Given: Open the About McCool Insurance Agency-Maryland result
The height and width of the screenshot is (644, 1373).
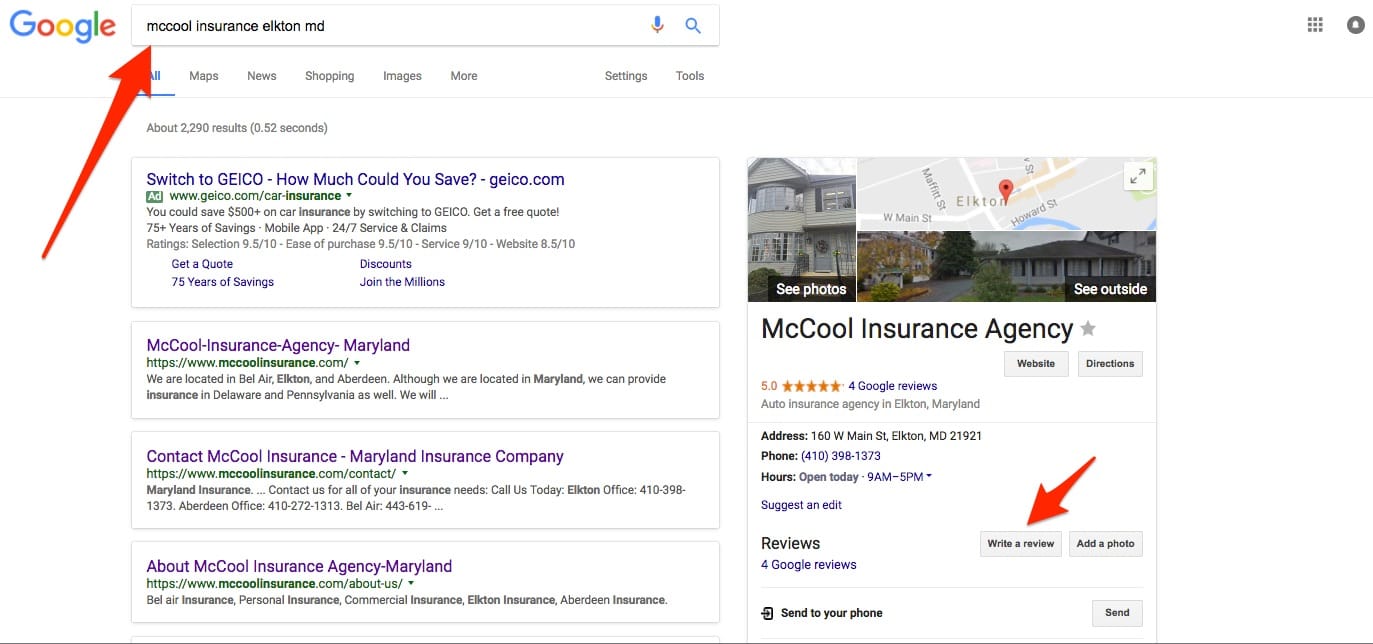Looking at the screenshot, I should (x=299, y=566).
